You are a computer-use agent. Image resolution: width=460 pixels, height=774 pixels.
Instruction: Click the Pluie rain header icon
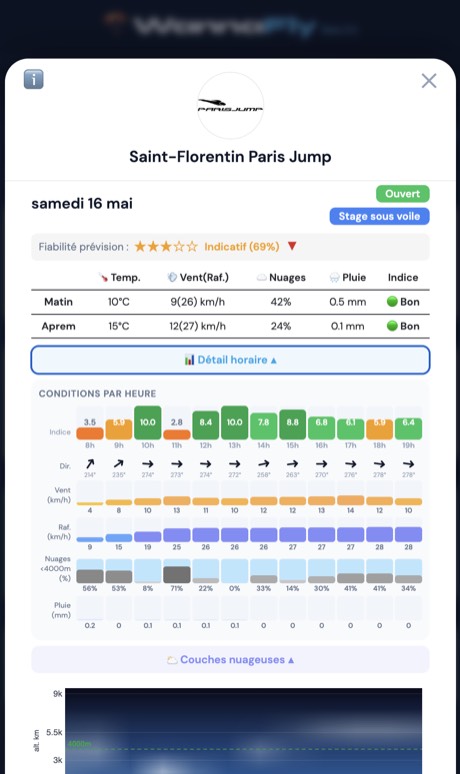334,278
